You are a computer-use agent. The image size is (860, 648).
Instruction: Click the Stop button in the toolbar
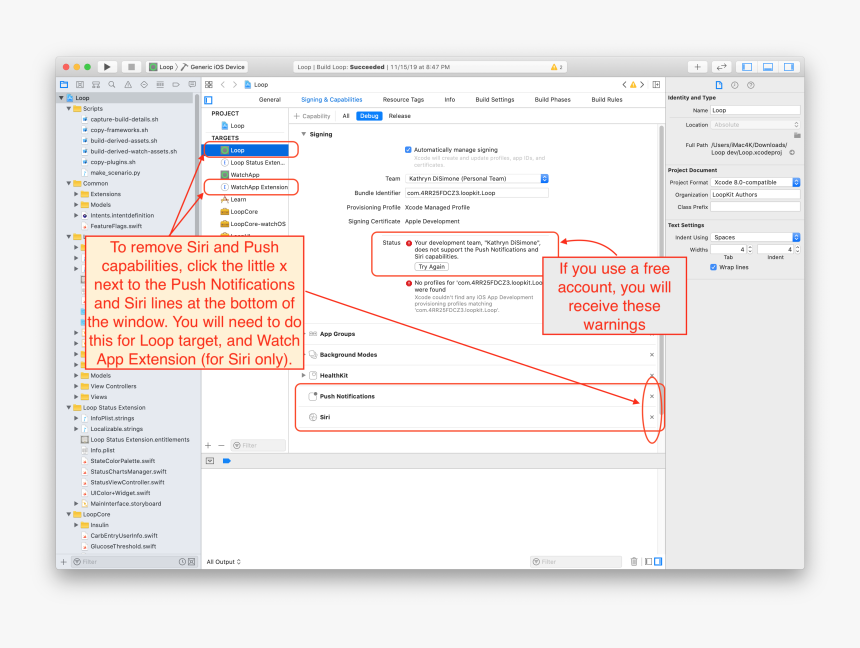pos(131,67)
